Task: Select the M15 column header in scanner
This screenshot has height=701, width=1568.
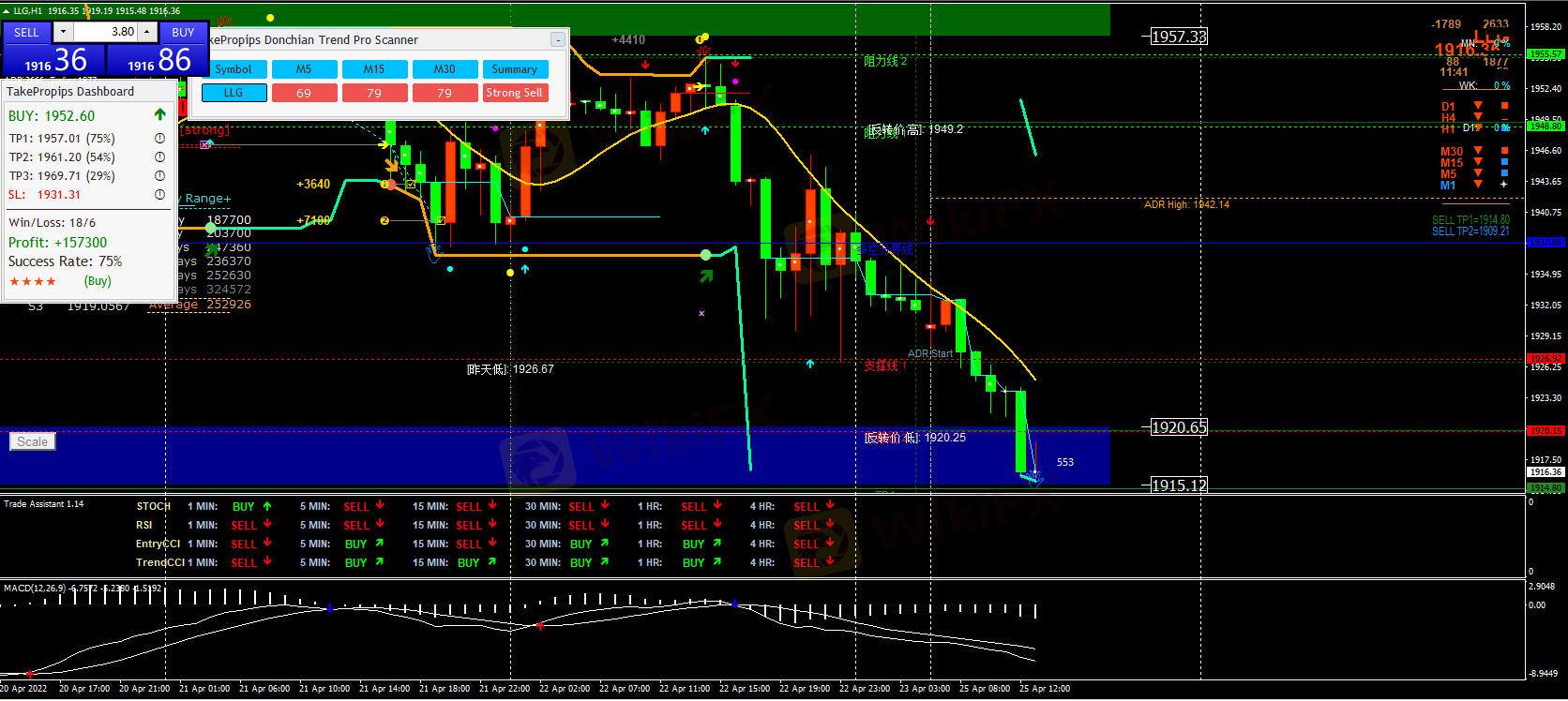Action: [x=374, y=69]
